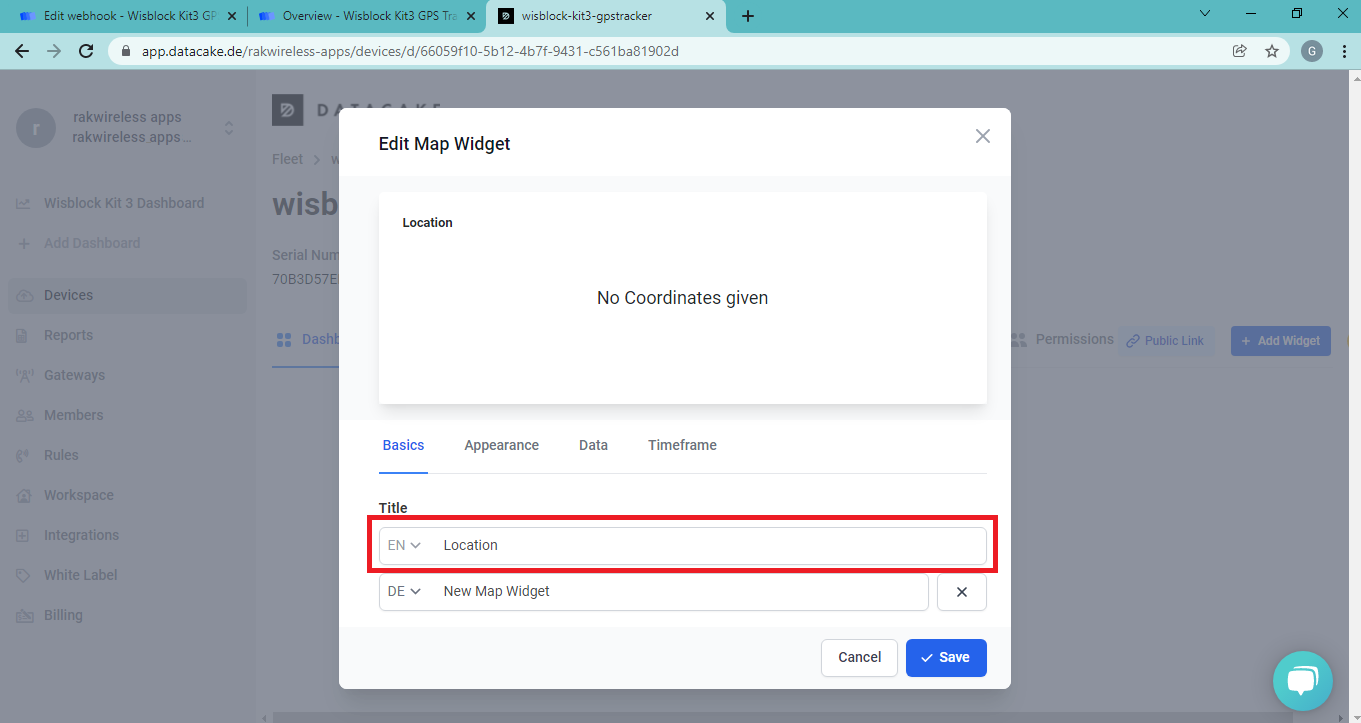Click the share page icon in address bar

(x=1240, y=51)
